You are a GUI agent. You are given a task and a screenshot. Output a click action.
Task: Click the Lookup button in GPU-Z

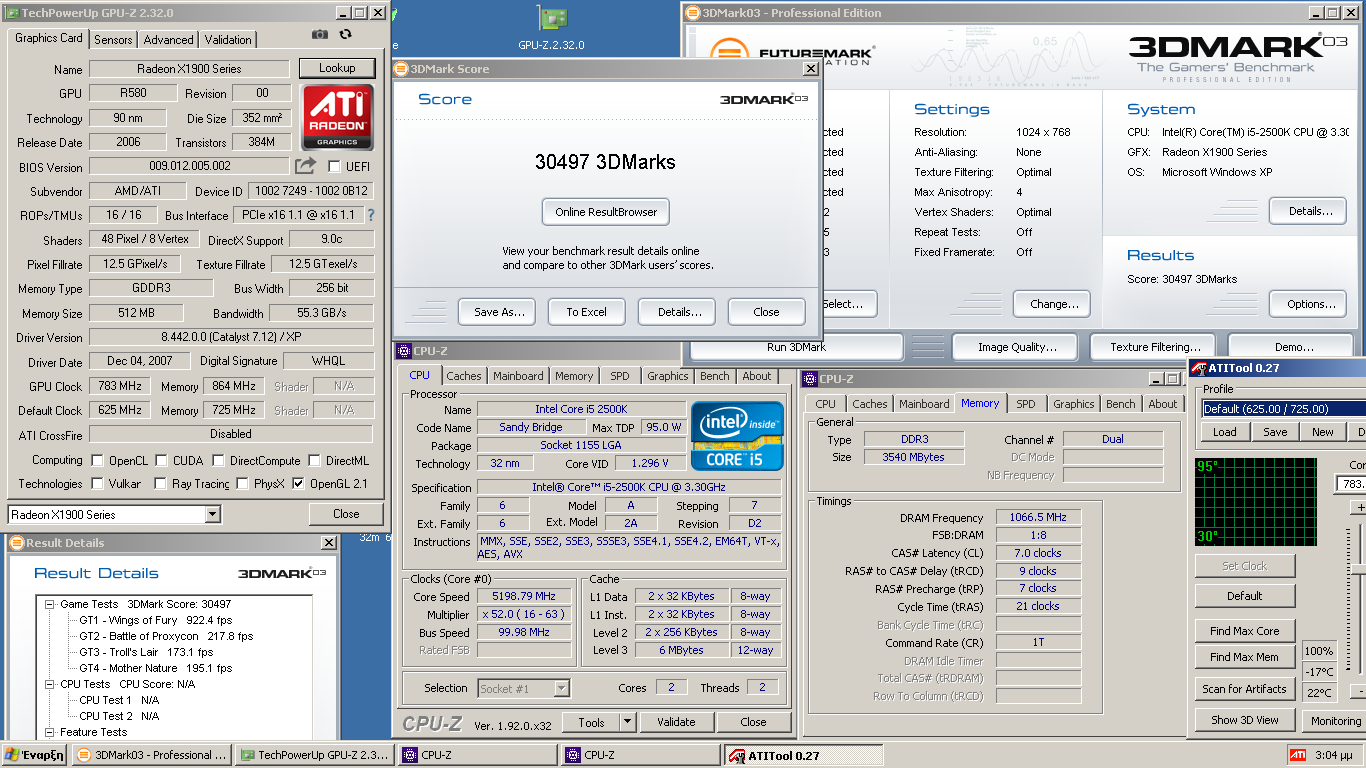[x=337, y=68]
